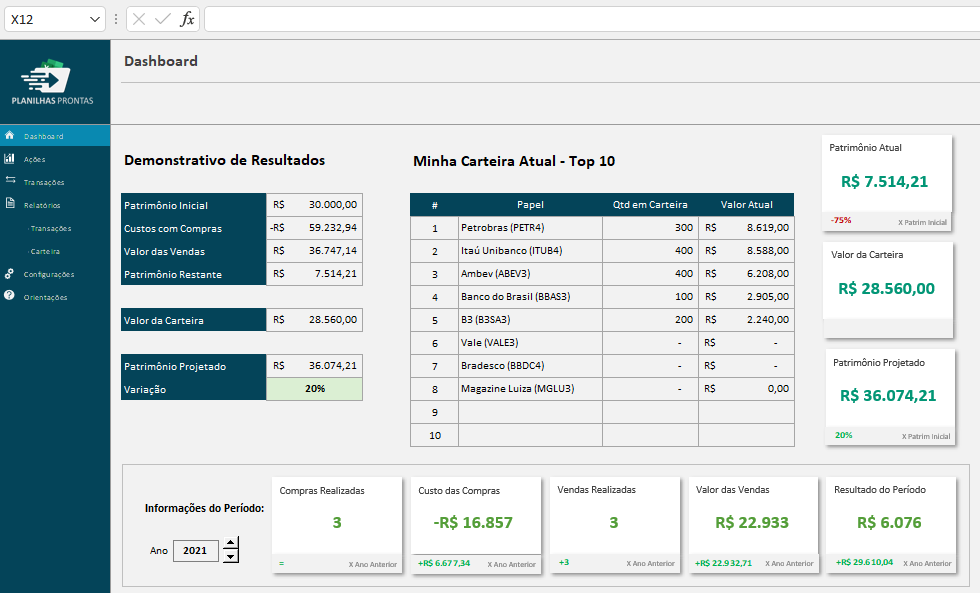This screenshot has height=593, width=980.
Task: Click the Vale (VALE3) cell
Action: [x=530, y=342]
